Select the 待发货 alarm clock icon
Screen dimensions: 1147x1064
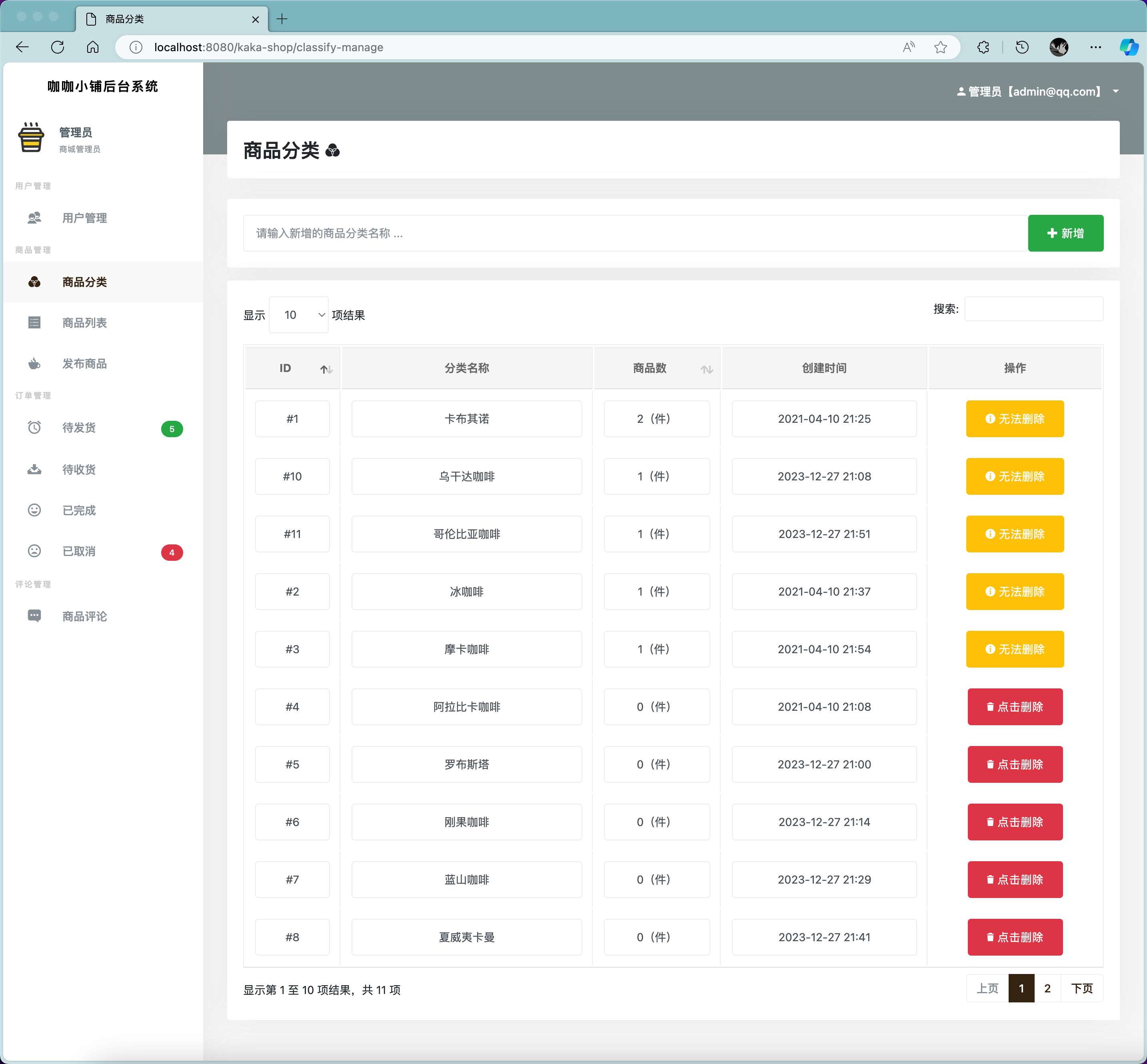[34, 427]
